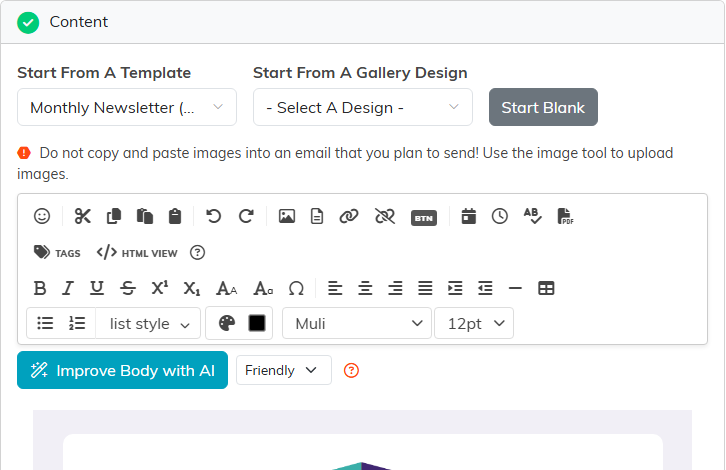The image size is (726, 470).
Task: Open the color palette tool
Action: pyautogui.click(x=226, y=323)
